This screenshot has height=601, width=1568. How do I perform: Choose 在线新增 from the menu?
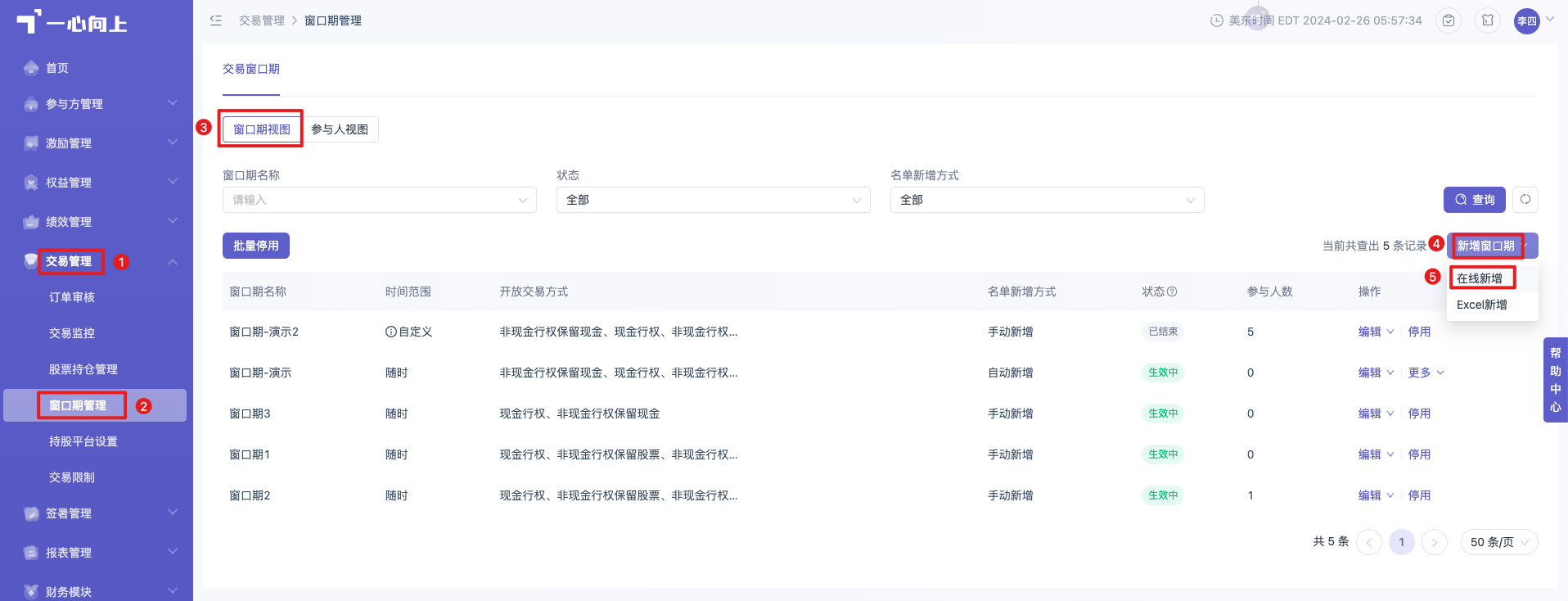1493,278
